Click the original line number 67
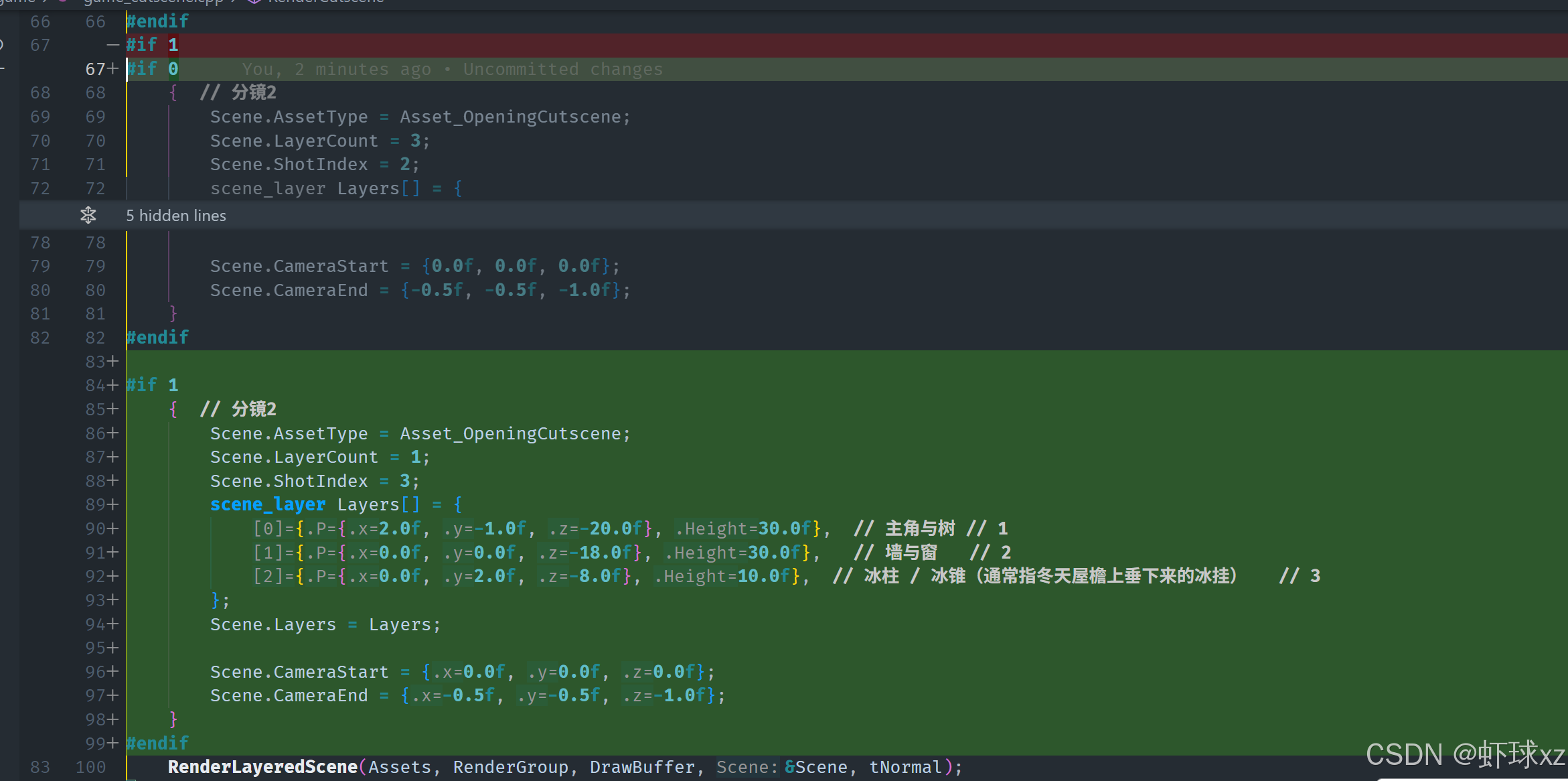Image resolution: width=1568 pixels, height=781 pixels. tap(40, 45)
